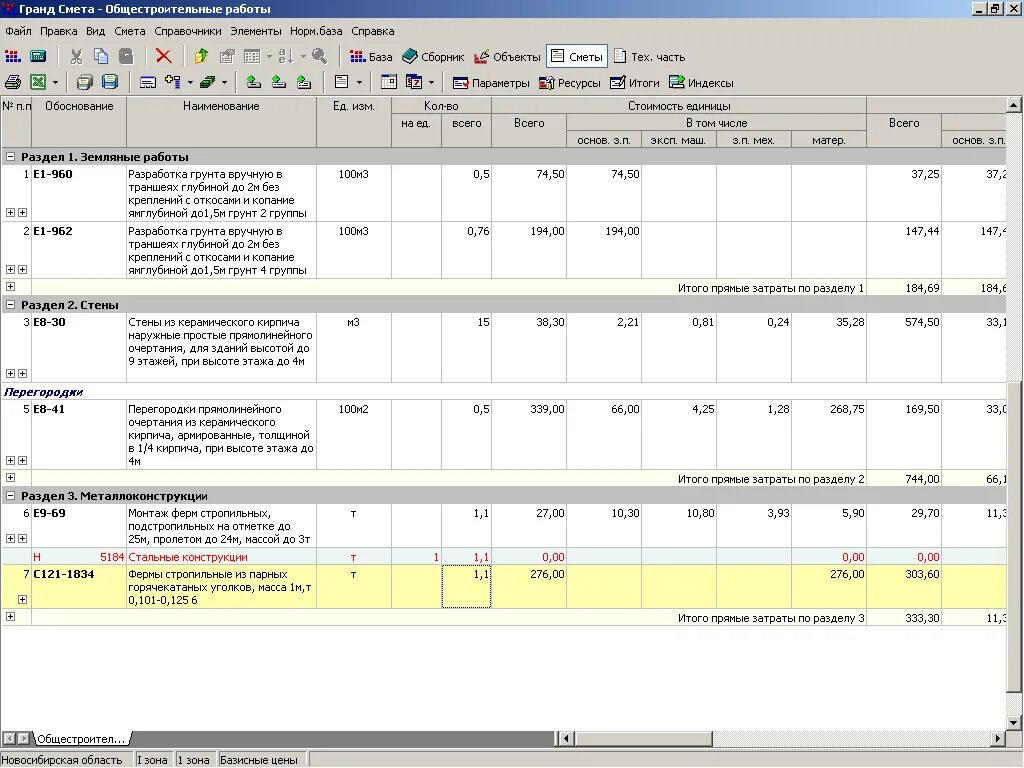Click the yellow plus add-position icon
The image size is (1024, 768).
point(173,82)
